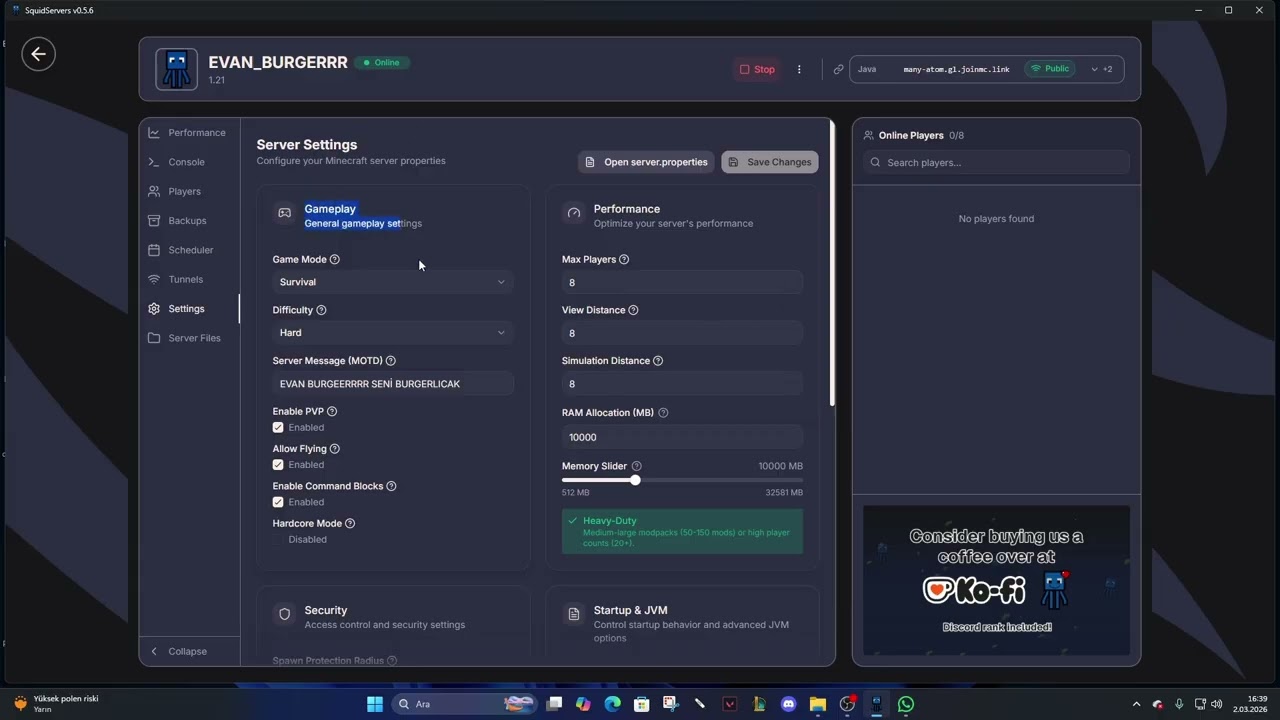Screen dimensions: 1280x720
Task: Click help icon next to Difficulty
Action: 321,310
